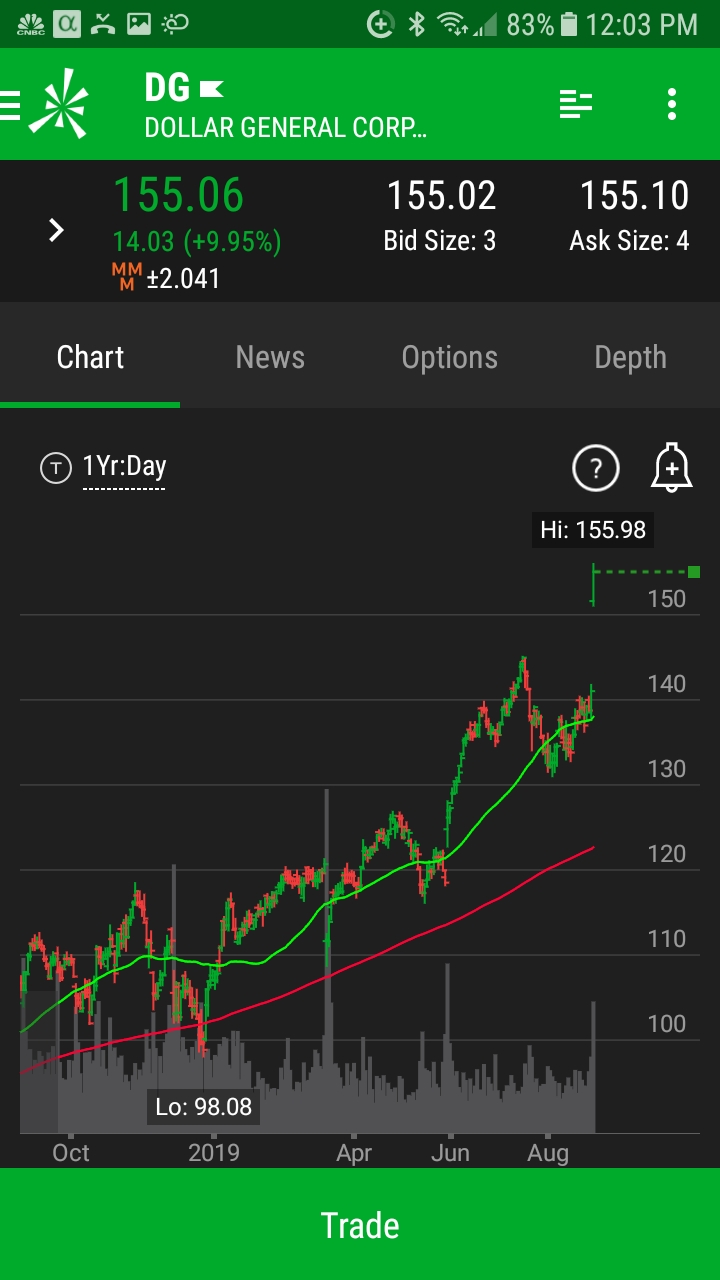
Task: Switch to the Options tab
Action: tap(449, 358)
